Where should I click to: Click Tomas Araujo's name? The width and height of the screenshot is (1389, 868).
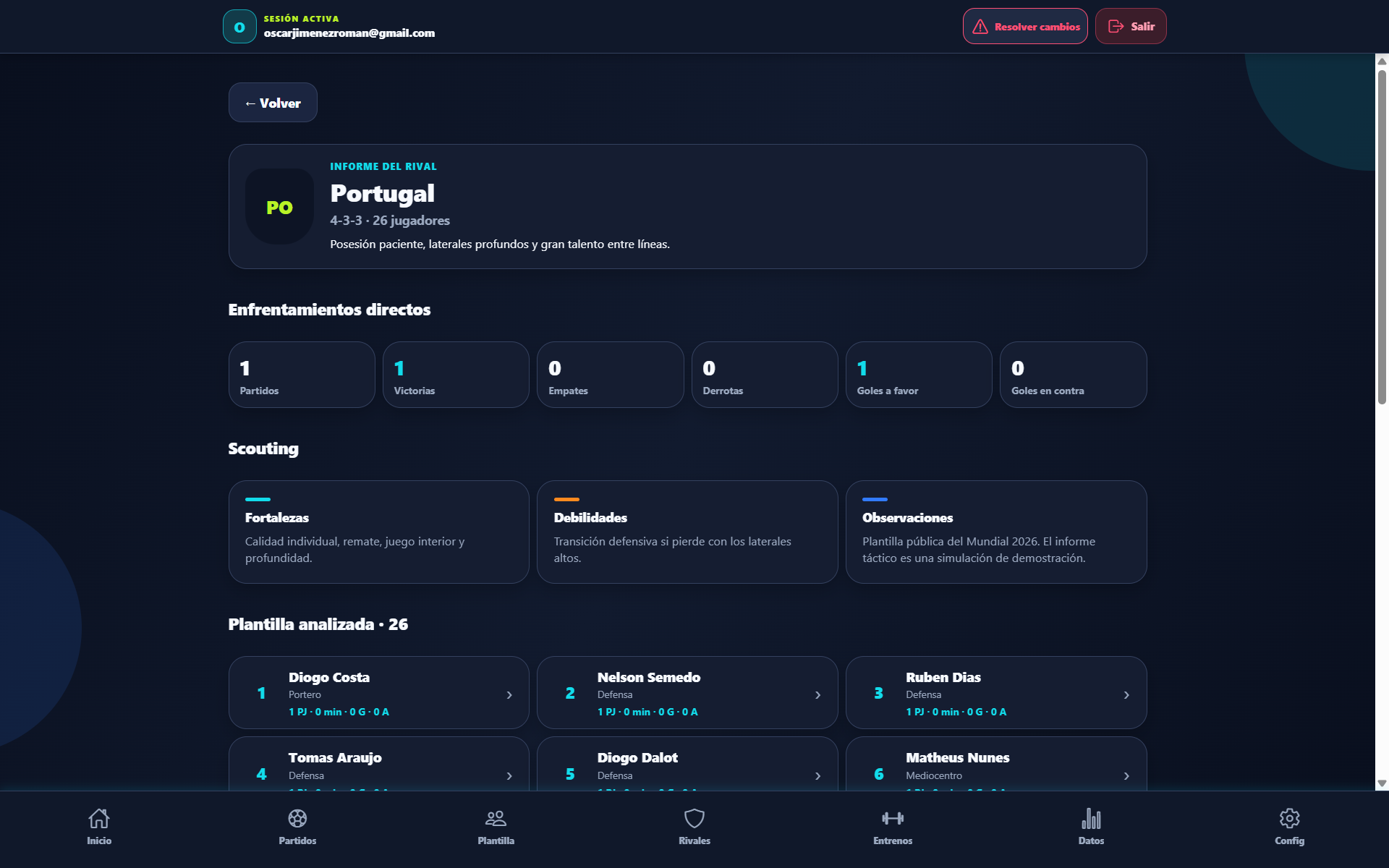click(335, 758)
